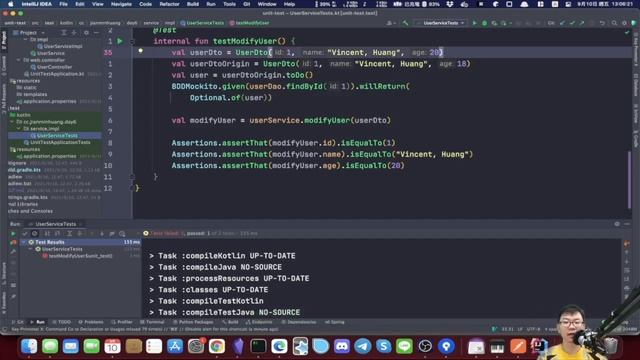This screenshot has height=360, width=640.
Task: Launch Google Chrome from the Dock
Action: pos(217,347)
